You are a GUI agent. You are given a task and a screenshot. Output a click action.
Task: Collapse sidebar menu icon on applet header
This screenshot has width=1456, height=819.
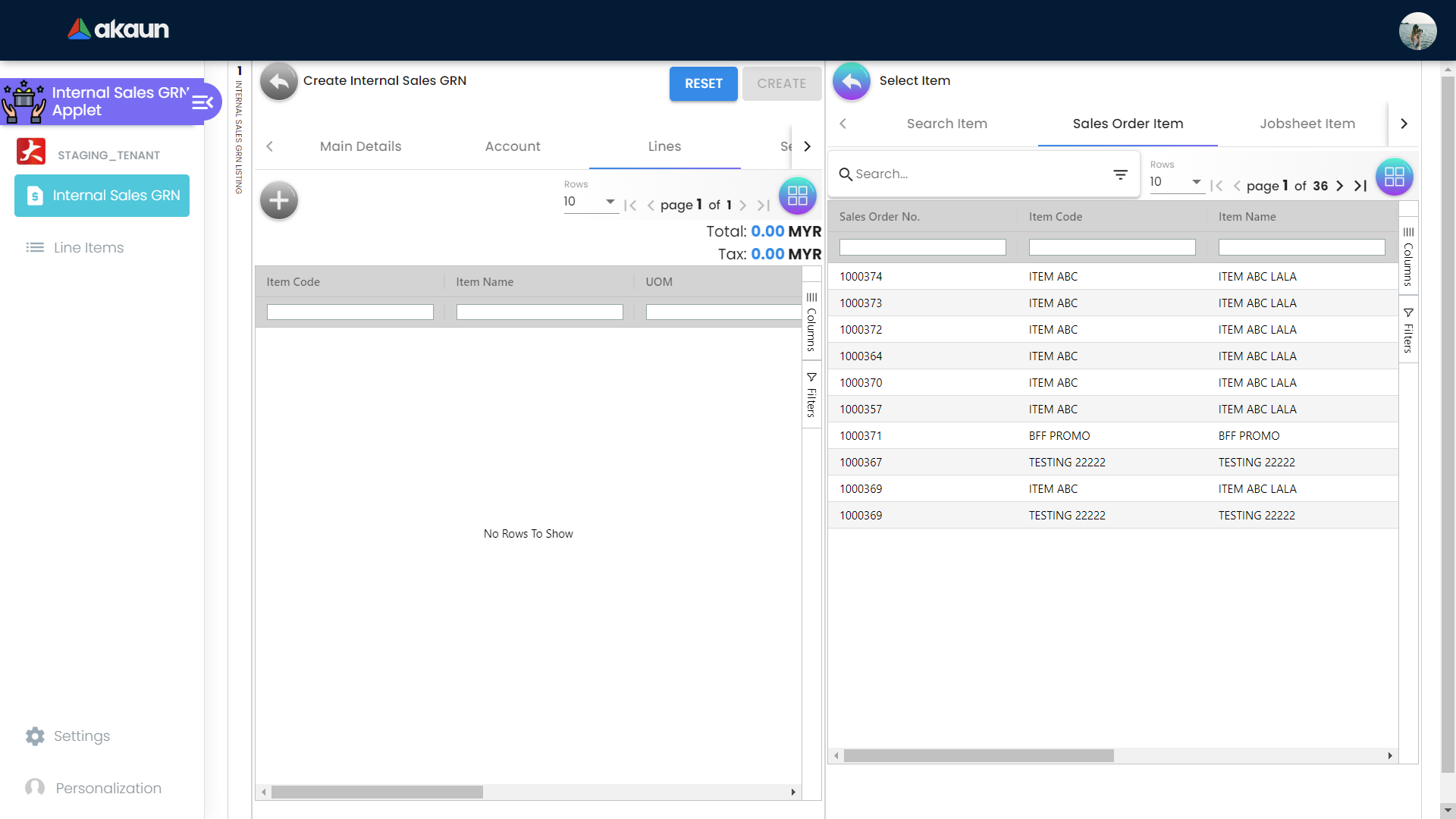(202, 102)
